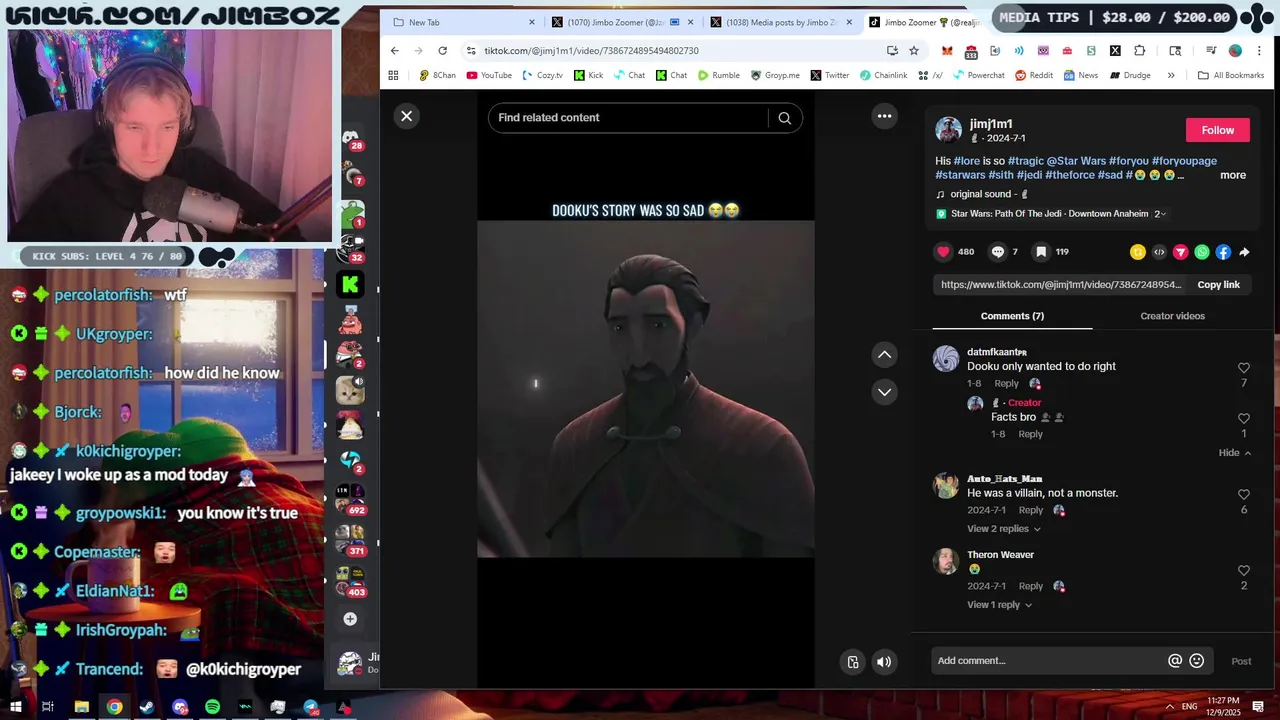Switch to Comments (7) tab
Viewport: 1280px width, 720px height.
pyautogui.click(x=1012, y=316)
